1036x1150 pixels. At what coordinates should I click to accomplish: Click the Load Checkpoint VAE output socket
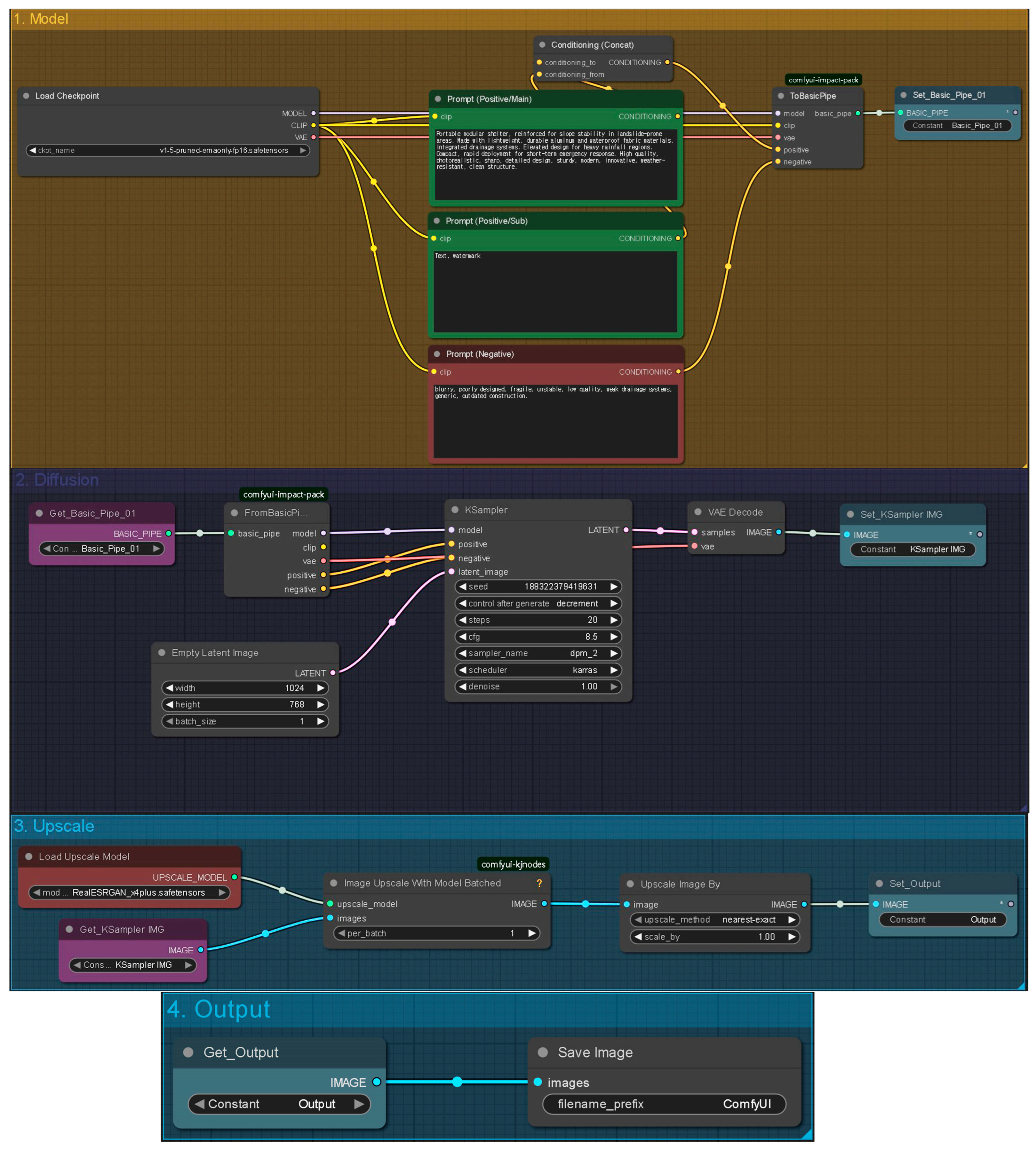pyautogui.click(x=314, y=137)
